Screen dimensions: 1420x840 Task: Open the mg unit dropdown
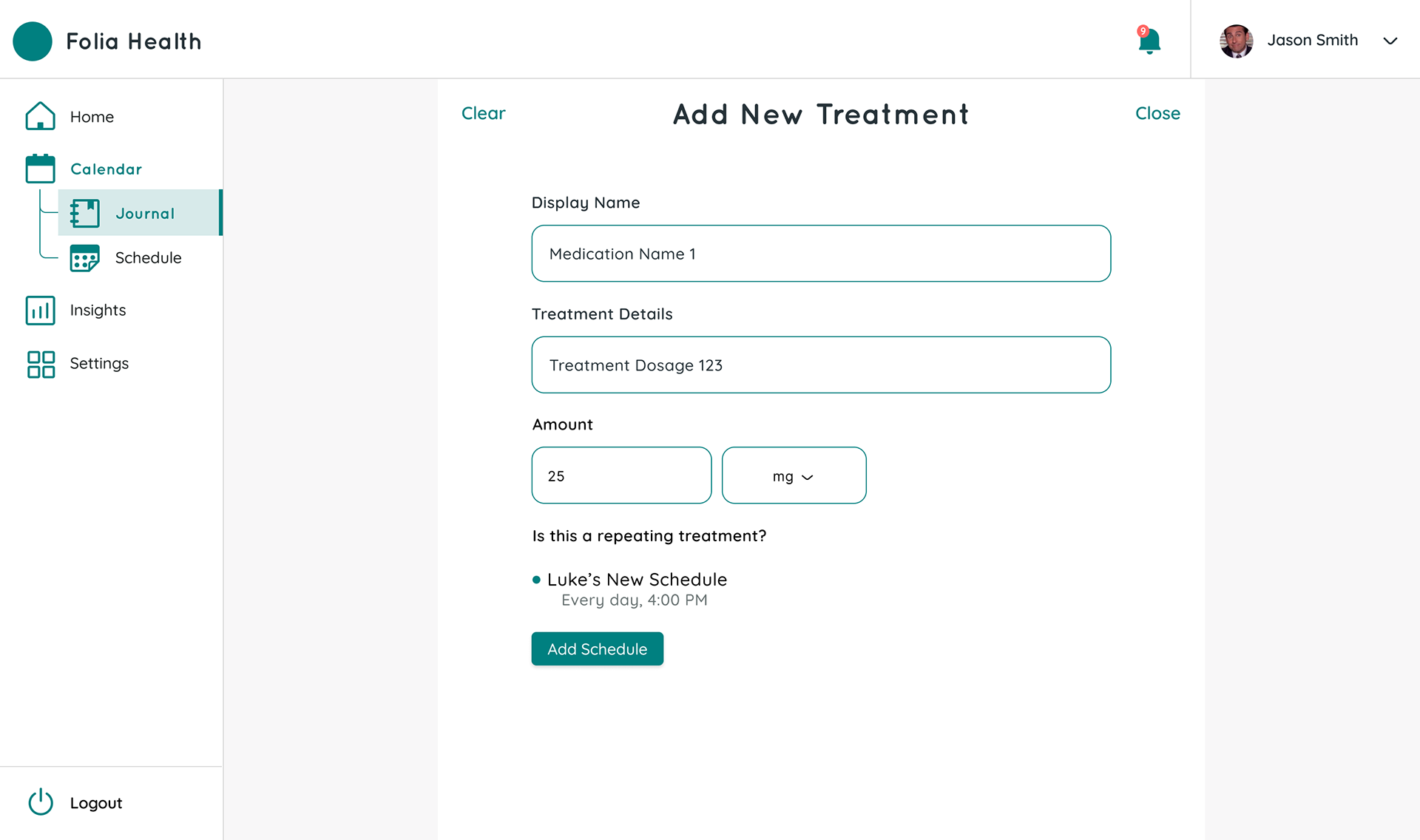click(x=794, y=475)
